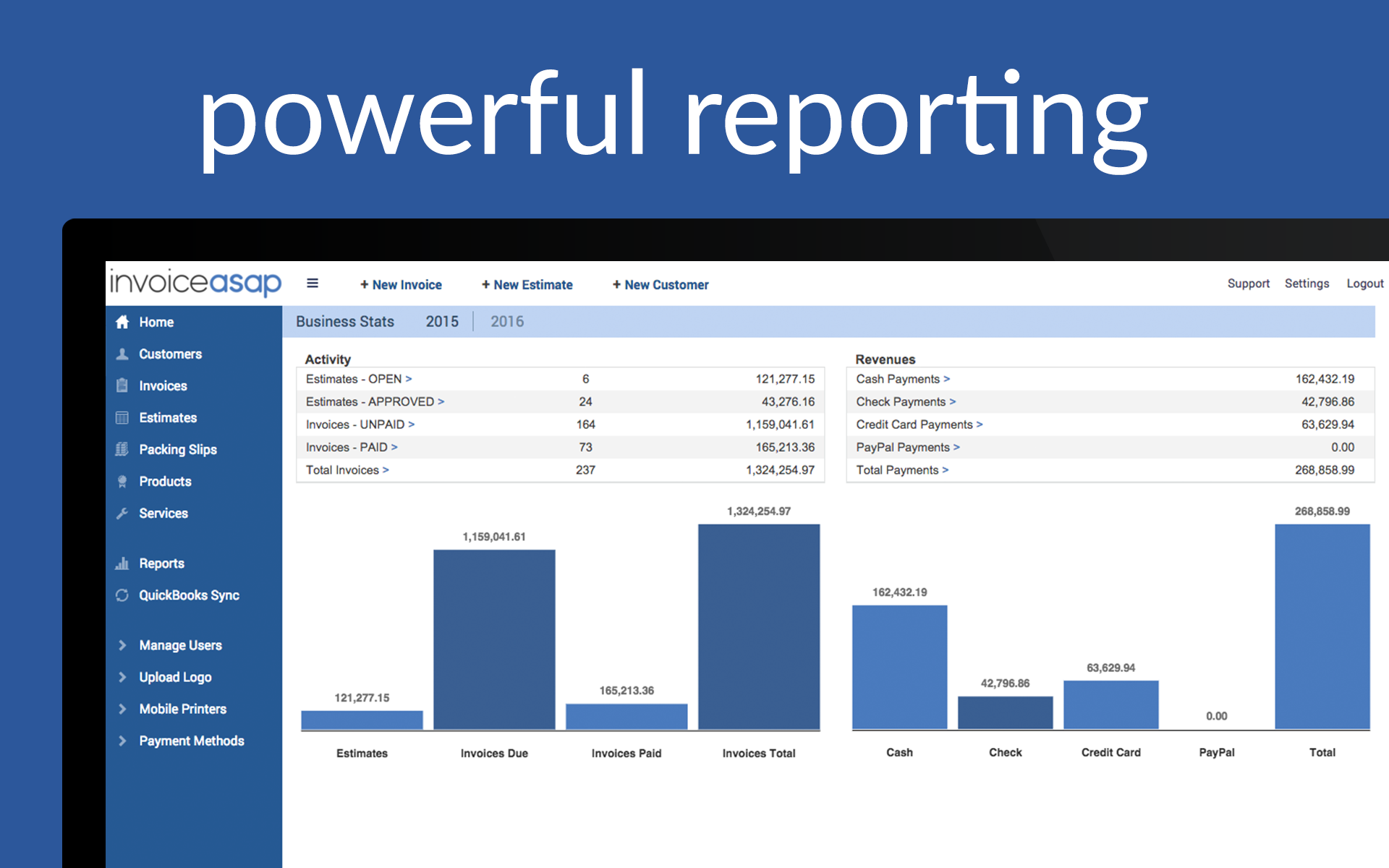Switch to the 2016 Business Stats tab

click(x=507, y=321)
